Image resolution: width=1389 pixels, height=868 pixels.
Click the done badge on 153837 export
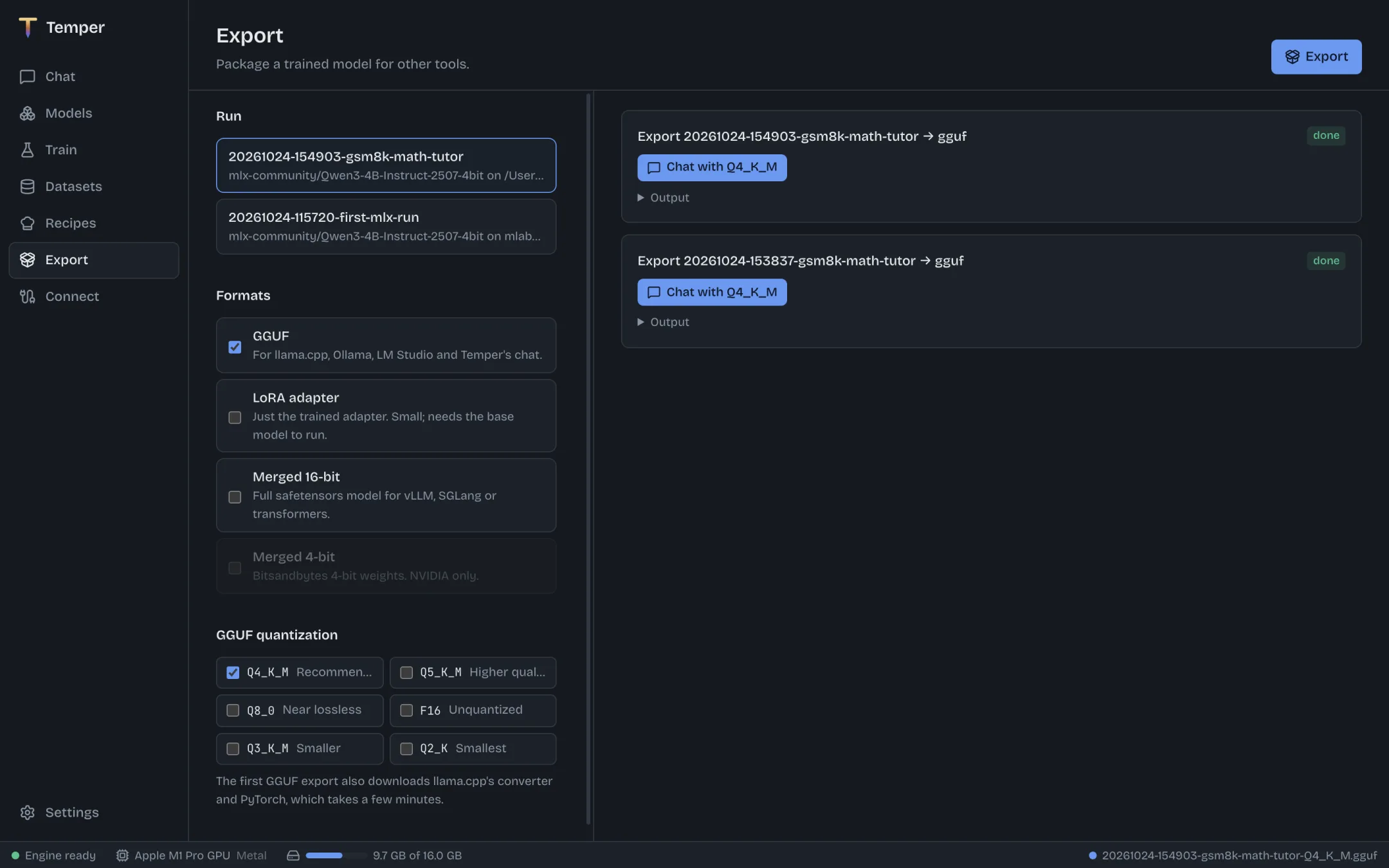click(1326, 260)
